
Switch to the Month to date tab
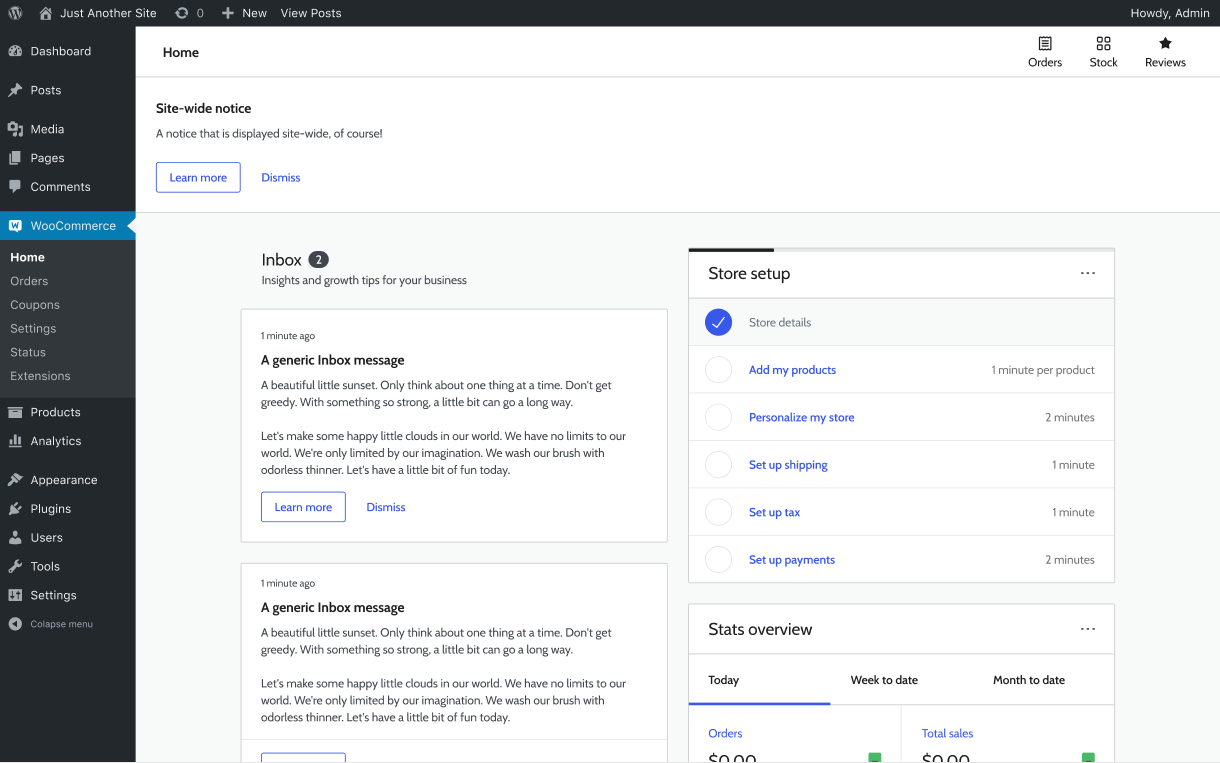tap(1029, 680)
